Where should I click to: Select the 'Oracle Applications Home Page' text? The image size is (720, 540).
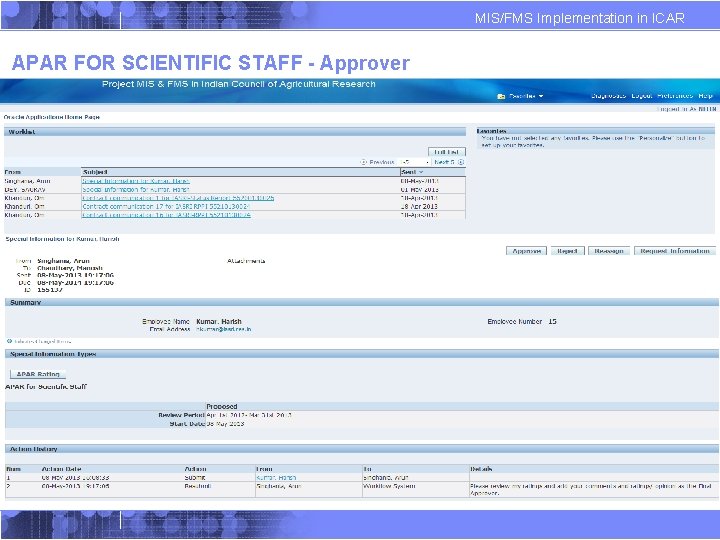point(51,117)
